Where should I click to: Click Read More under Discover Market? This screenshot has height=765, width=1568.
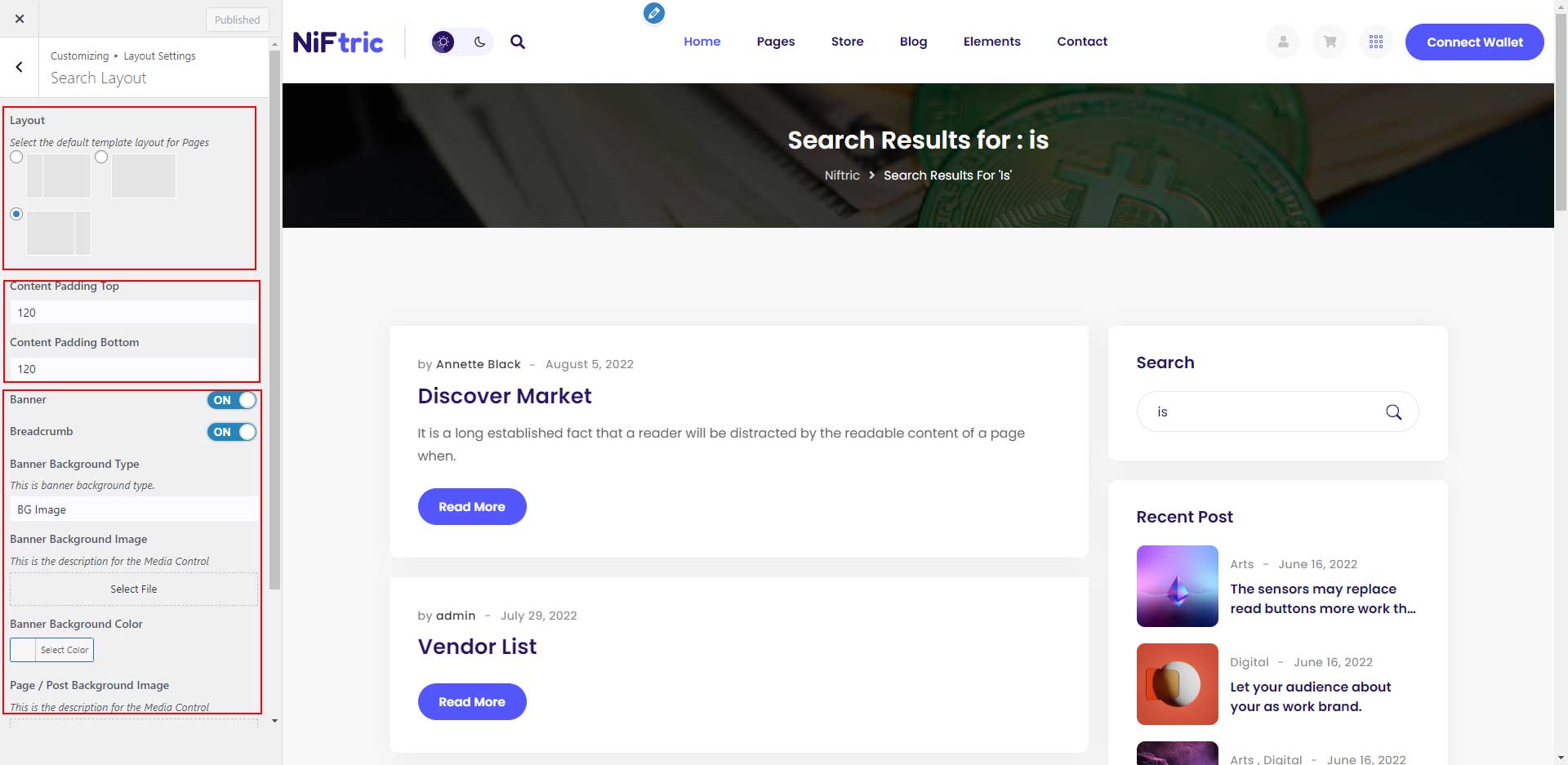coord(472,507)
